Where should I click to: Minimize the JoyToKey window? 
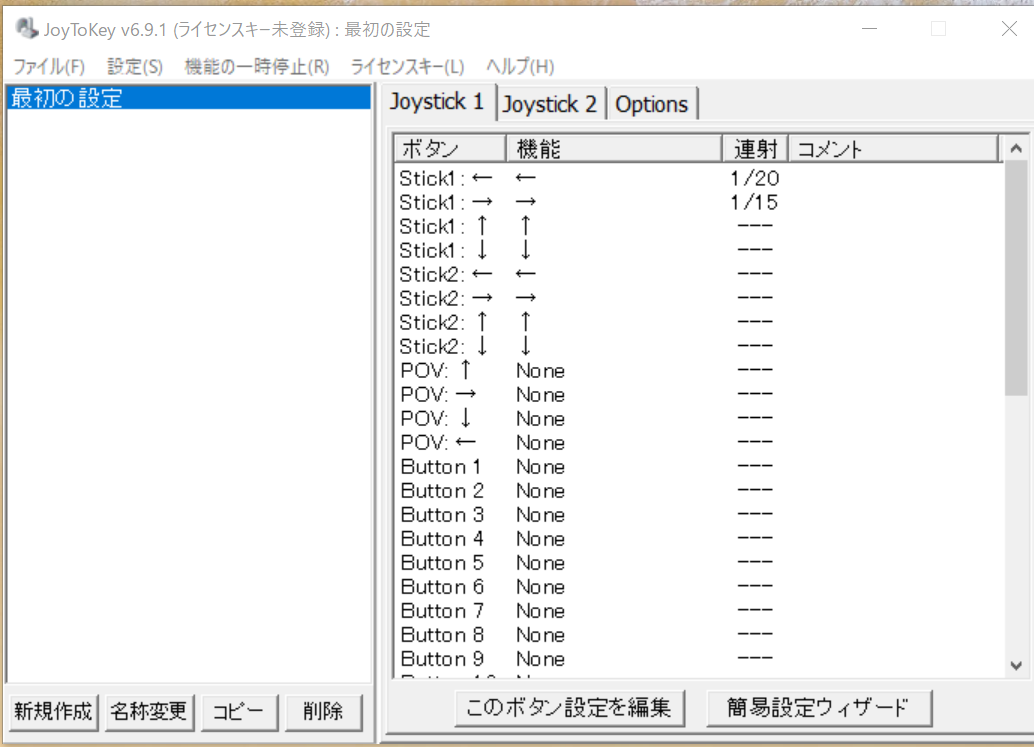click(x=870, y=28)
